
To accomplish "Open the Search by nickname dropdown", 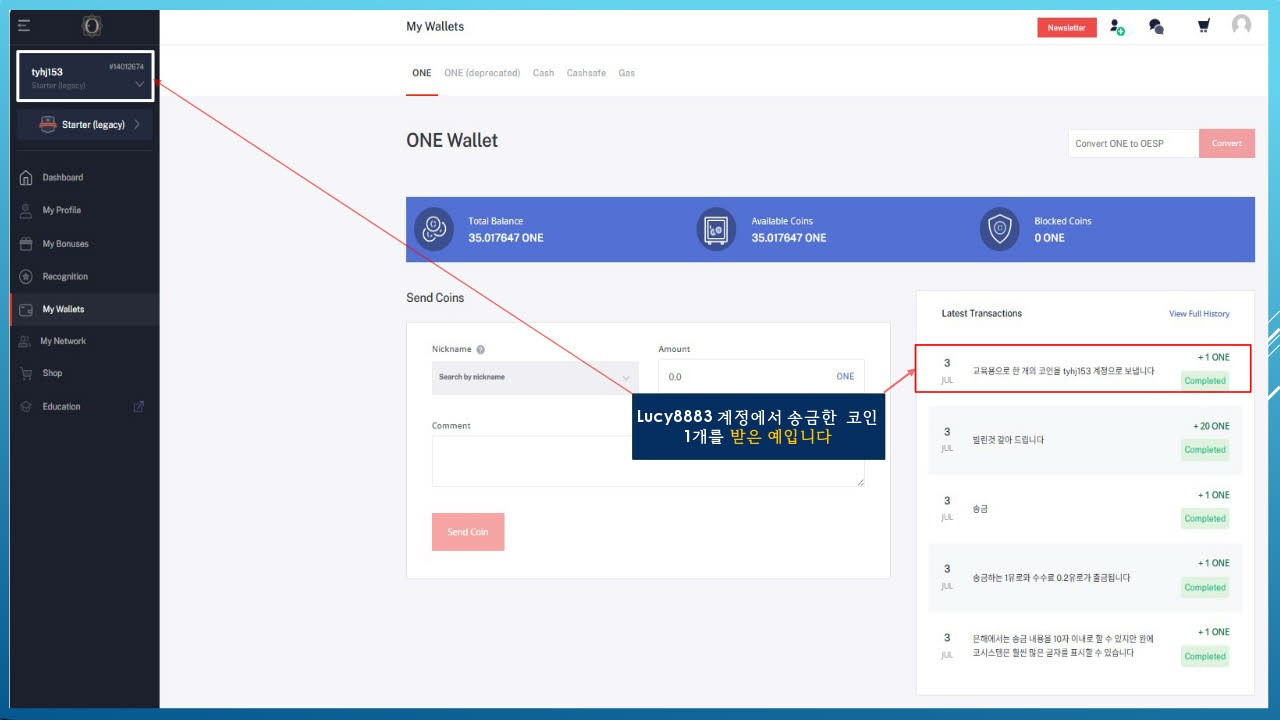I will click(535, 377).
